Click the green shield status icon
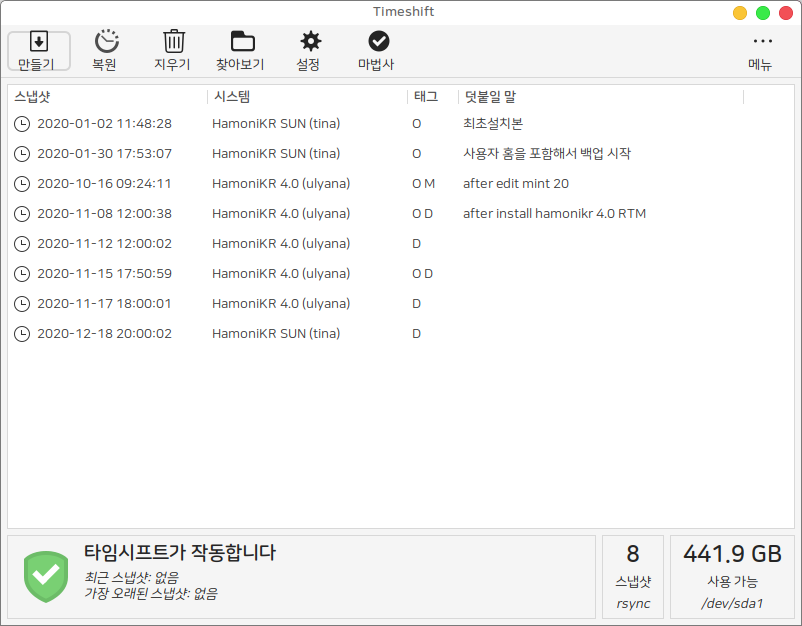 click(x=45, y=574)
